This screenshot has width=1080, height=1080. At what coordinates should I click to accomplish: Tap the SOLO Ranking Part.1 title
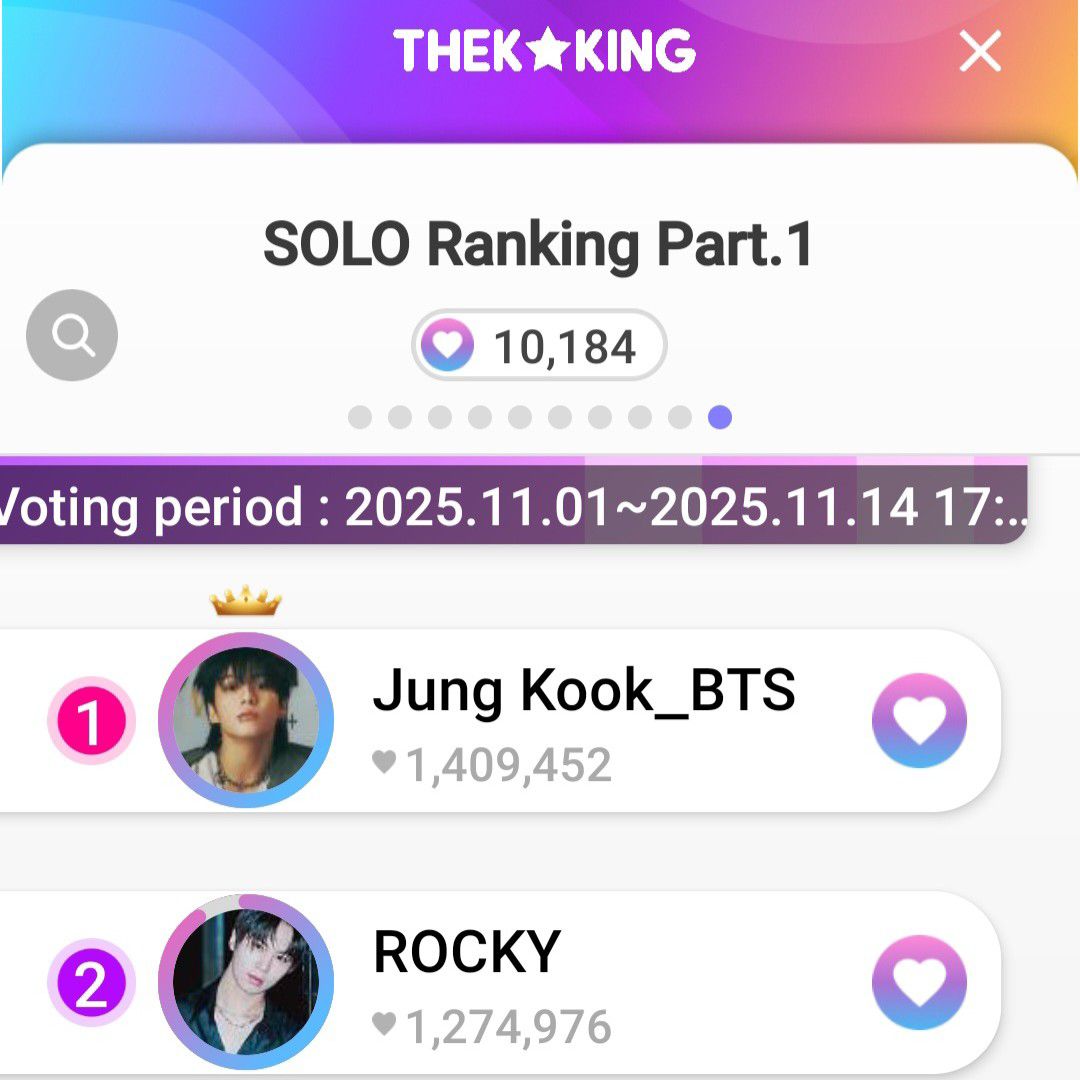pyautogui.click(x=539, y=245)
